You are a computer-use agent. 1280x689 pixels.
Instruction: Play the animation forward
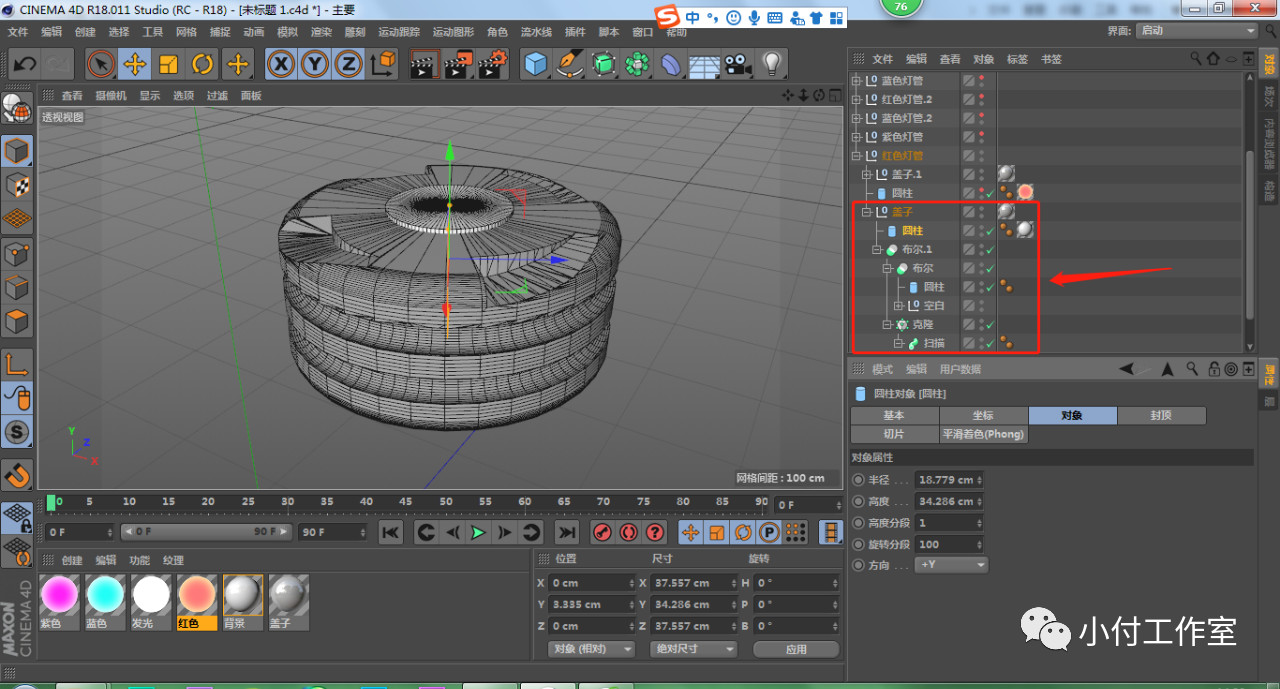point(478,532)
